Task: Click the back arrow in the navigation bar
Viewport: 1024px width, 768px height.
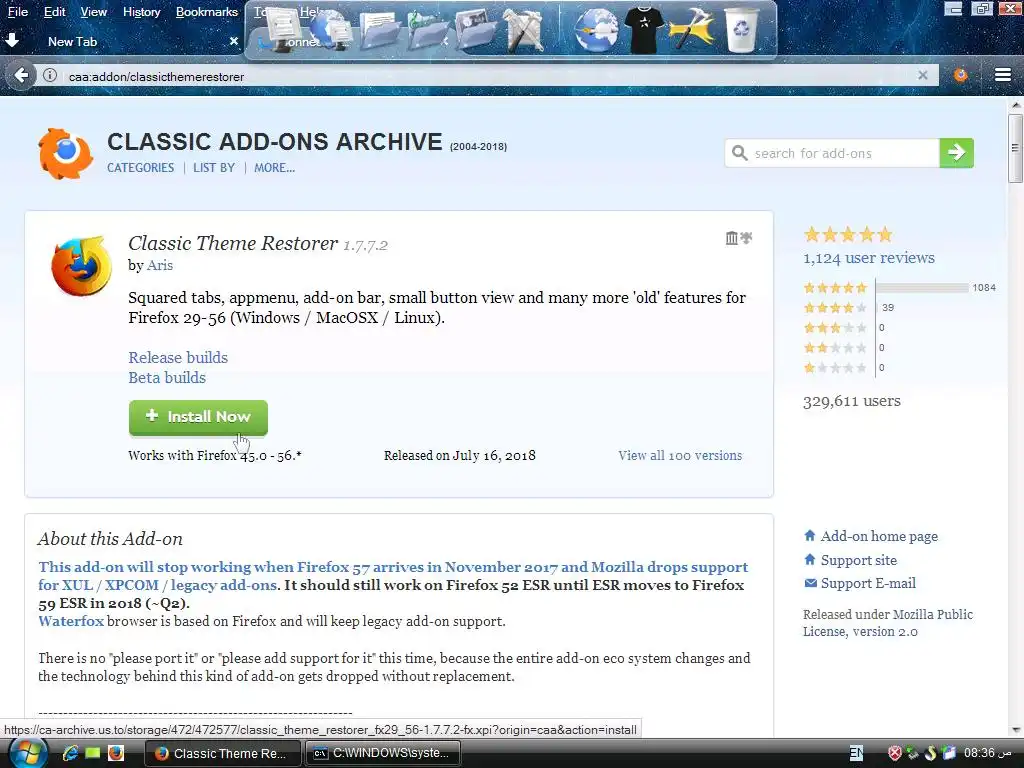Action: coord(21,76)
